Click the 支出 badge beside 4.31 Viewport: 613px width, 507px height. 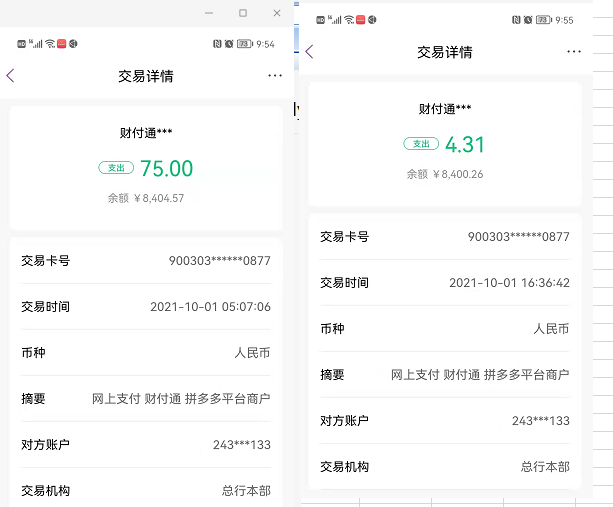pos(421,144)
